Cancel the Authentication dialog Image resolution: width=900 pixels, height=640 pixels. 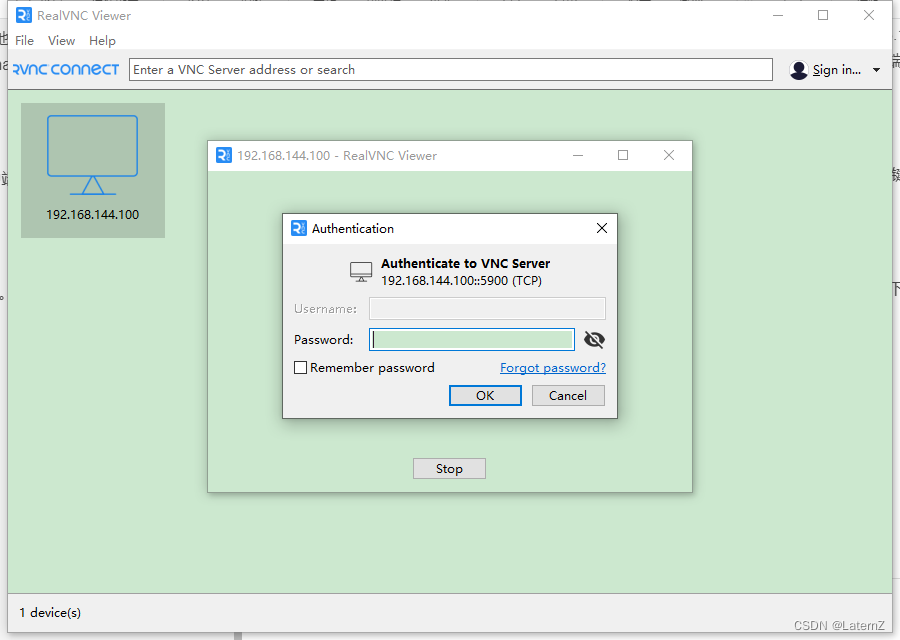568,395
